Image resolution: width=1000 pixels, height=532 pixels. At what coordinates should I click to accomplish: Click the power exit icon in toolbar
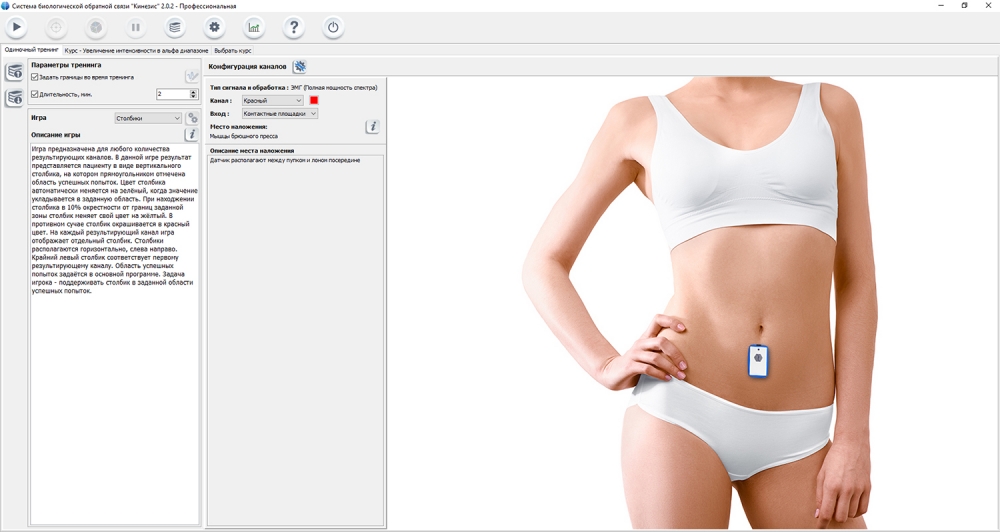coord(333,27)
